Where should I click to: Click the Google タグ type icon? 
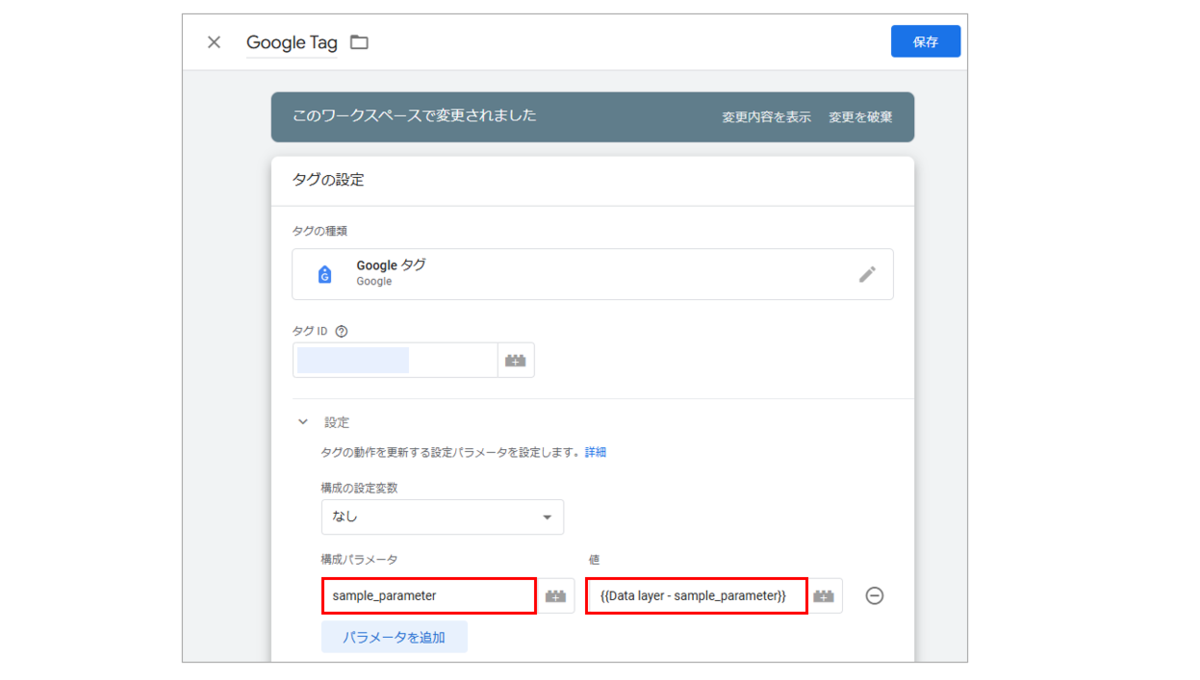(x=324, y=275)
